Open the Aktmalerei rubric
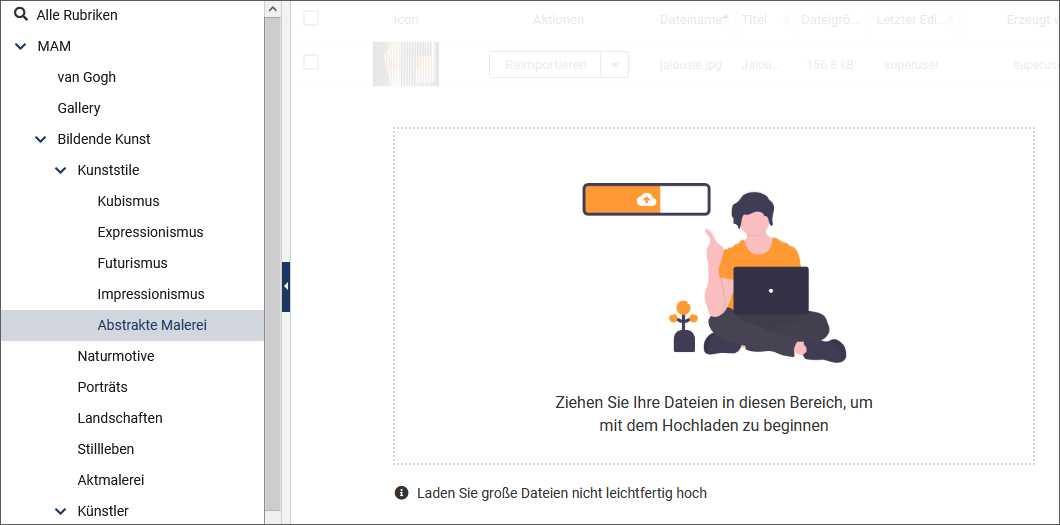This screenshot has width=1060, height=525. (111, 480)
